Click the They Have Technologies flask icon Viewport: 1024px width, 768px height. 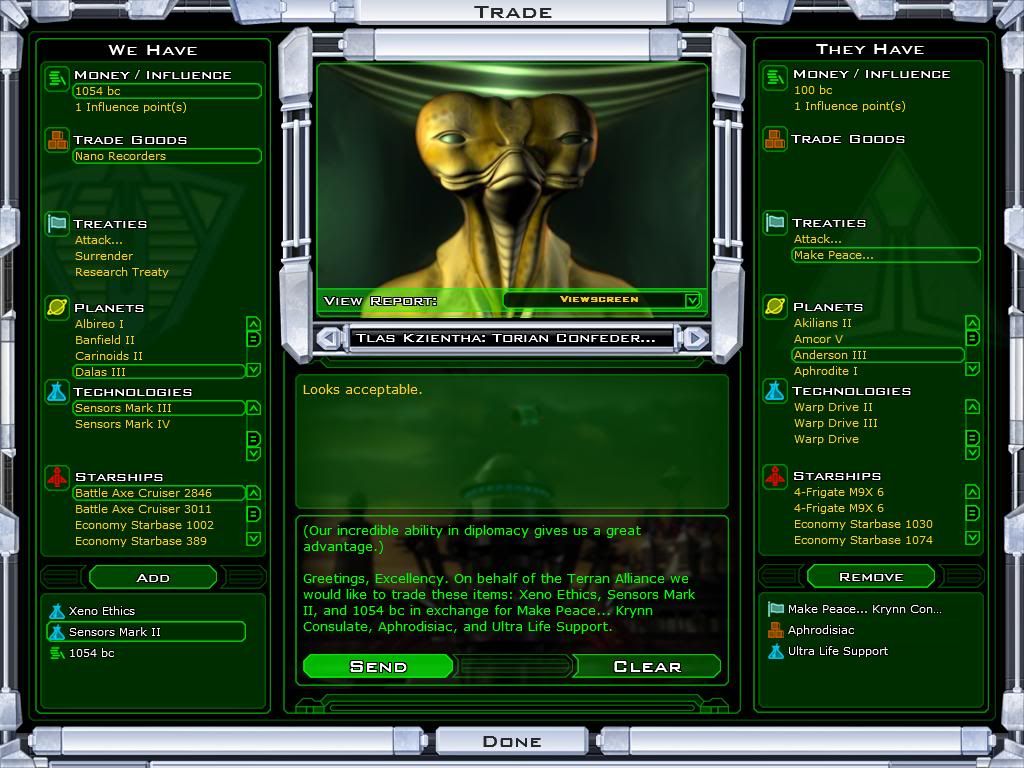point(775,391)
